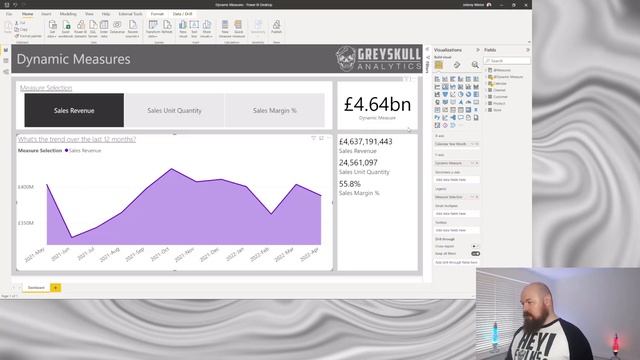Toggle the Keep all filters switch
Image resolution: width=640 pixels, height=360 pixels.
pyautogui.click(x=476, y=253)
